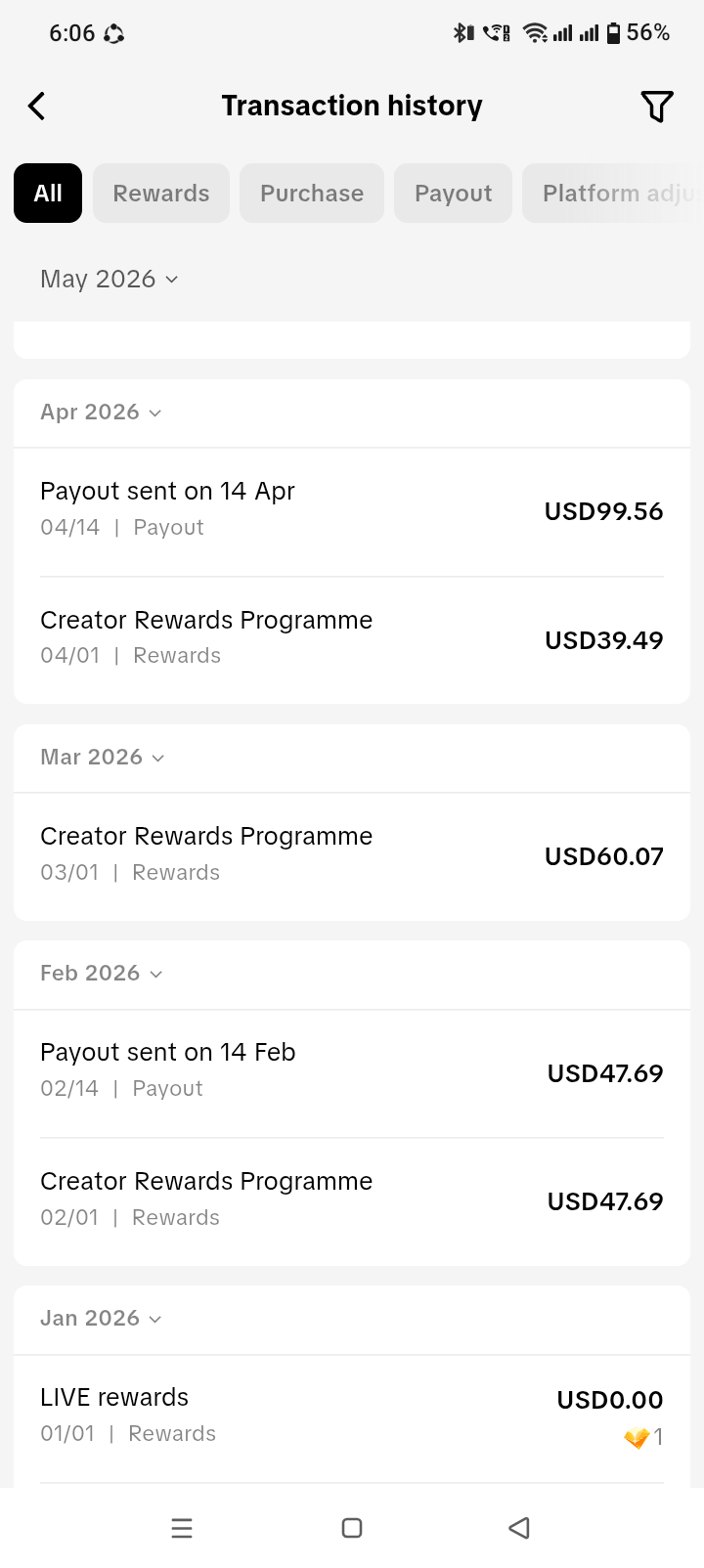Select the Platform adjustment tab
Viewport: 704px width, 1568px height.
click(x=613, y=194)
